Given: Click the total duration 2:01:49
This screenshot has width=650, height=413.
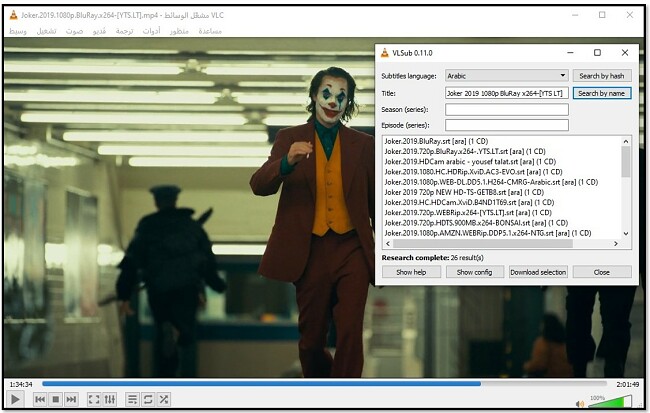Looking at the screenshot, I should click(x=628, y=384).
